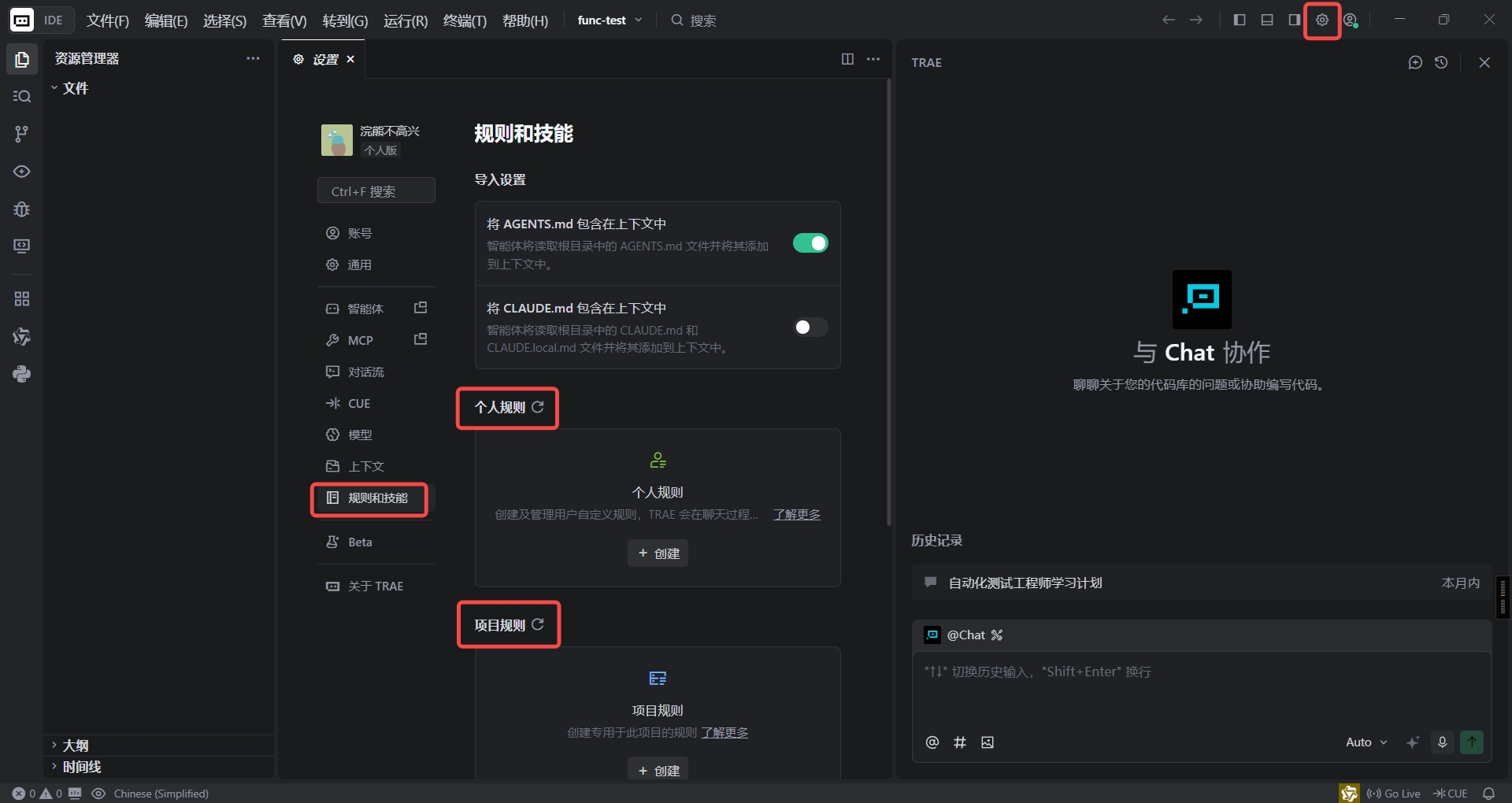Open the func-test project dropdown

click(610, 20)
